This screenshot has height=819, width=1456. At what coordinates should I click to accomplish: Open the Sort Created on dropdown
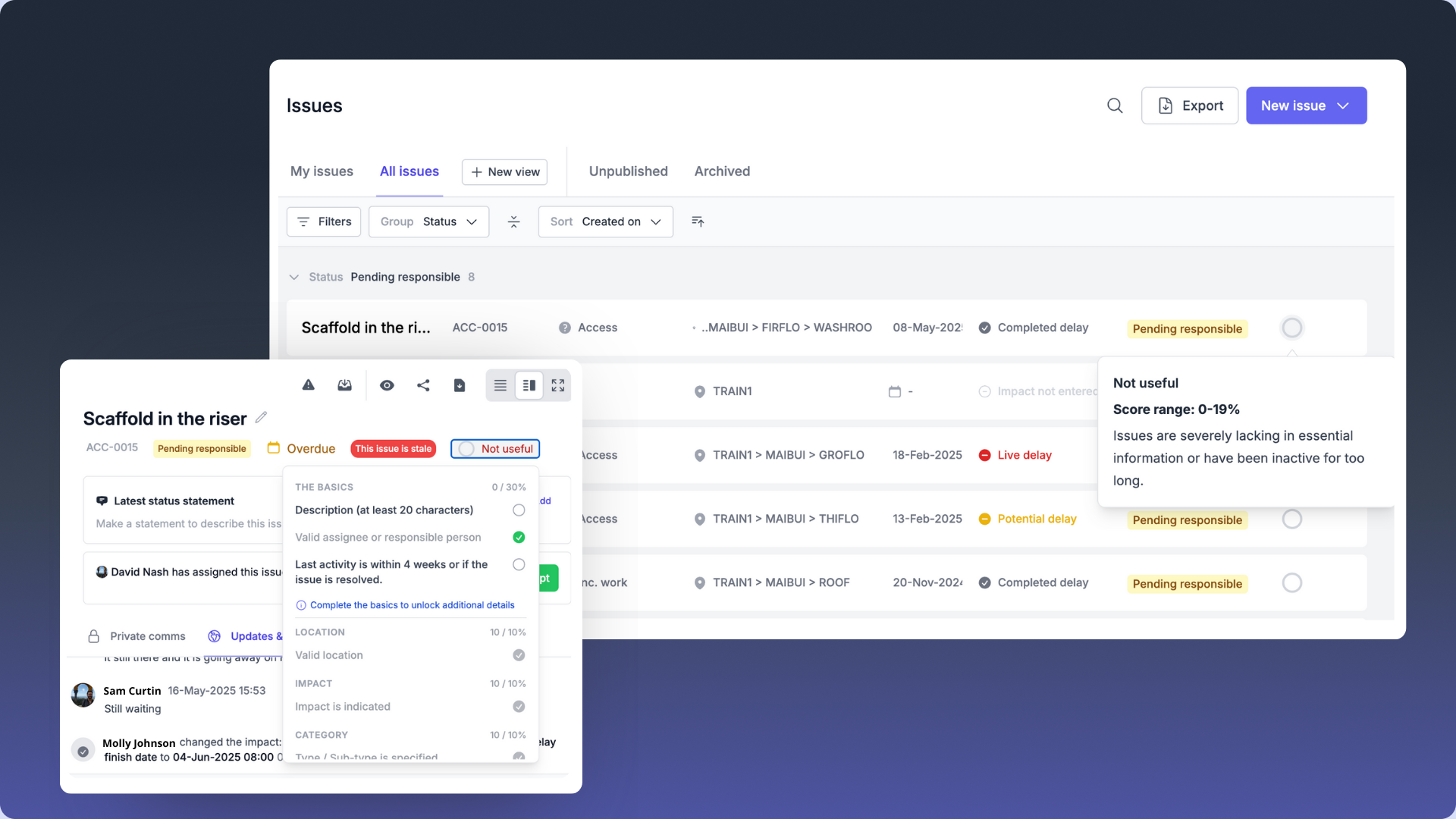(605, 221)
